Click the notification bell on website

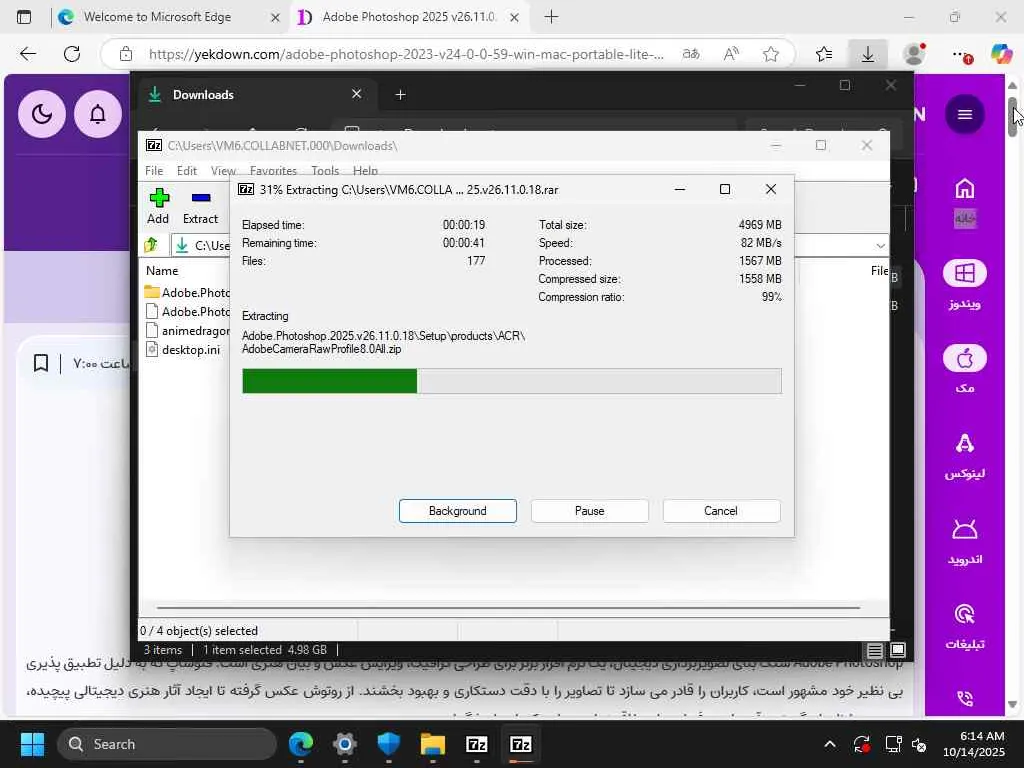(x=98, y=114)
